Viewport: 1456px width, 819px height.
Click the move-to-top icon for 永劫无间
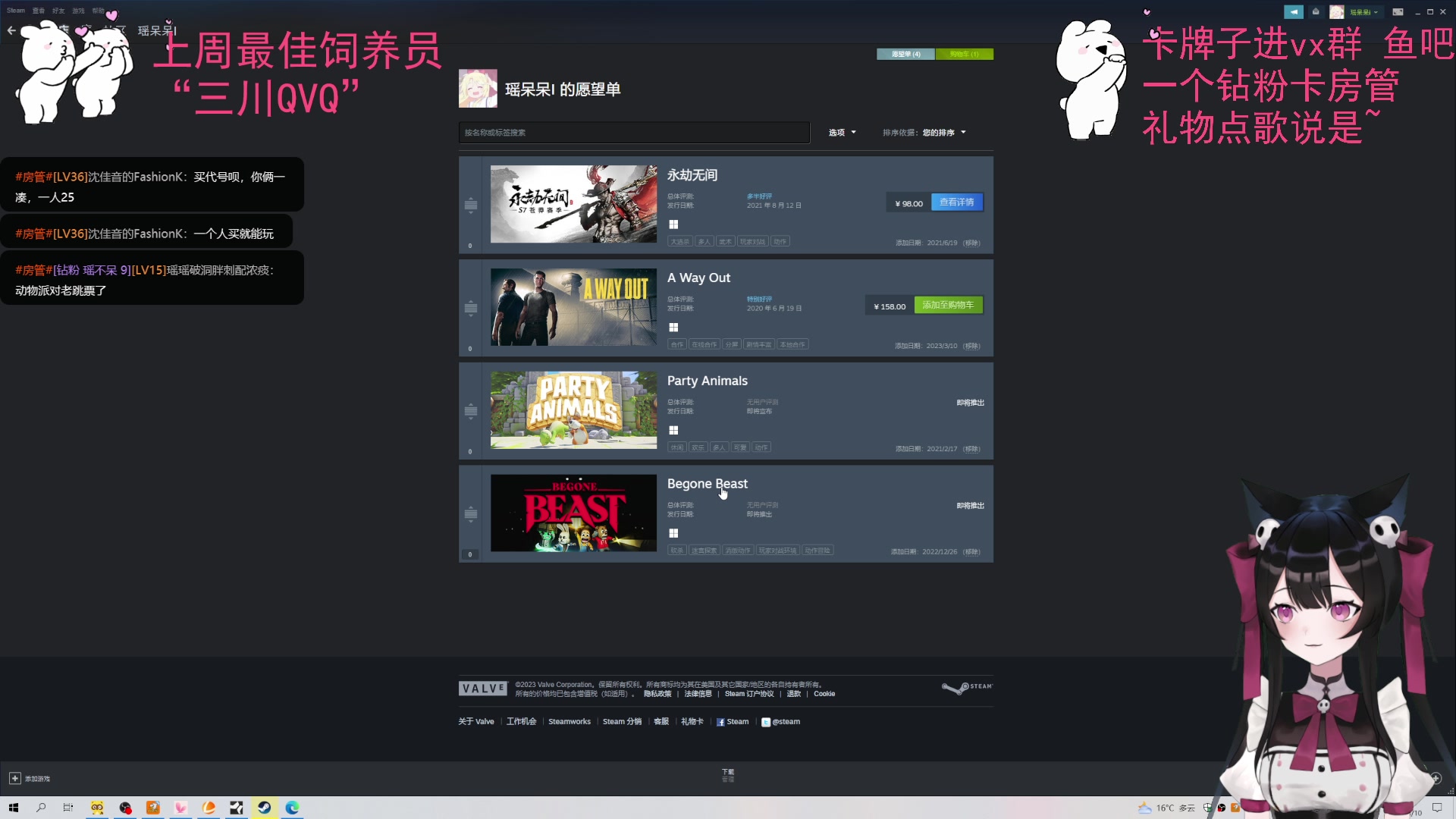pos(470,195)
